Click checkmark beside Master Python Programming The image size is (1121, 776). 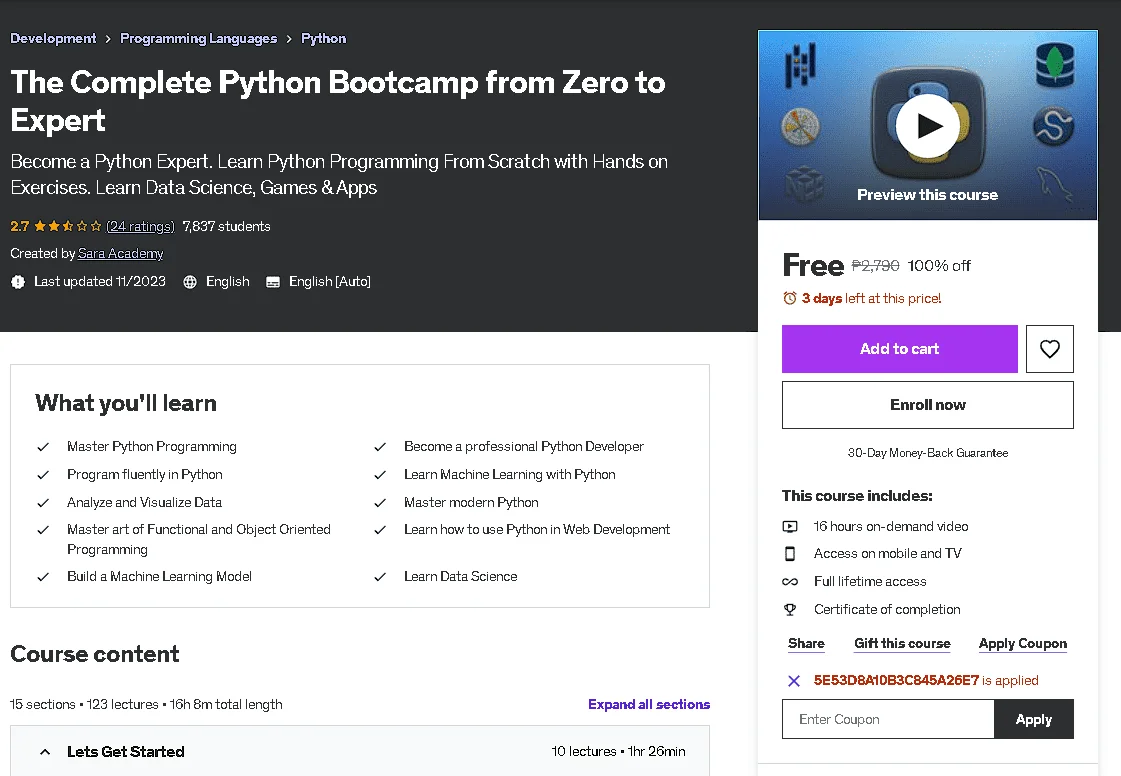(x=43, y=447)
